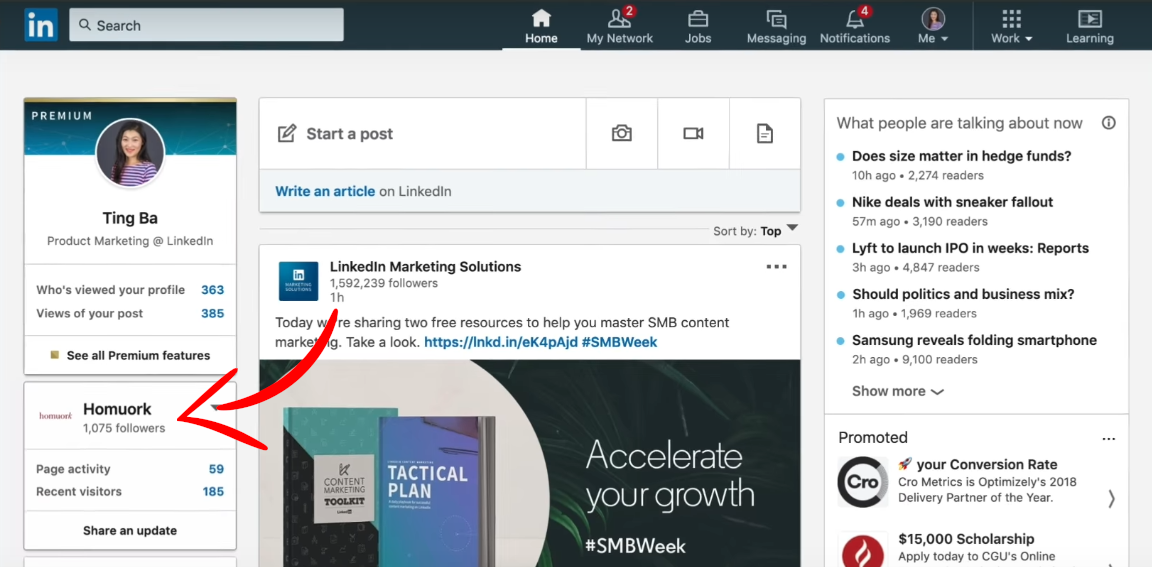Open the LinkedIn Marketing Solutions post options menu
This screenshot has height=567, width=1152.
click(x=777, y=267)
